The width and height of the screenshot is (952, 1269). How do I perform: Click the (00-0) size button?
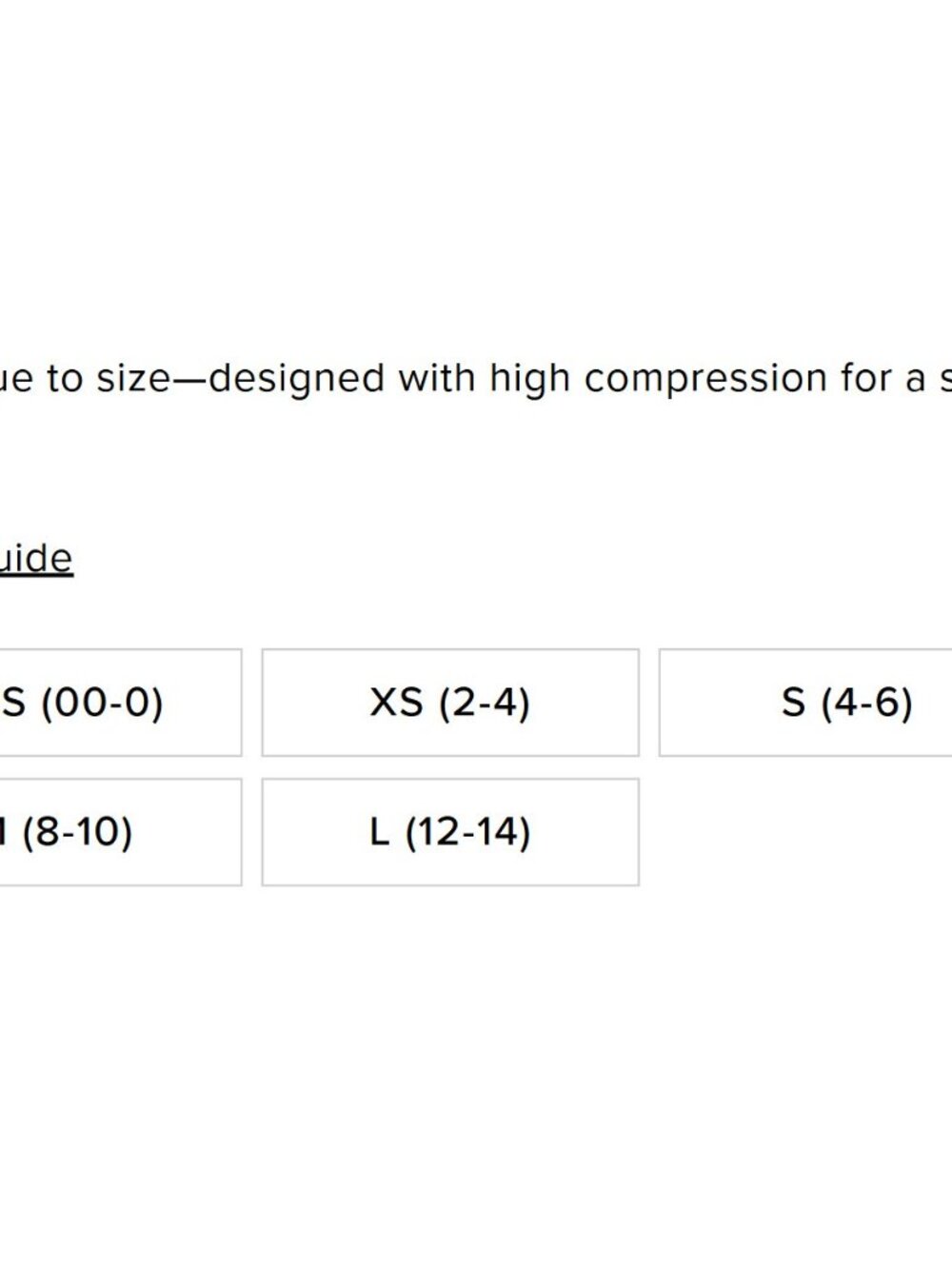[x=105, y=703]
